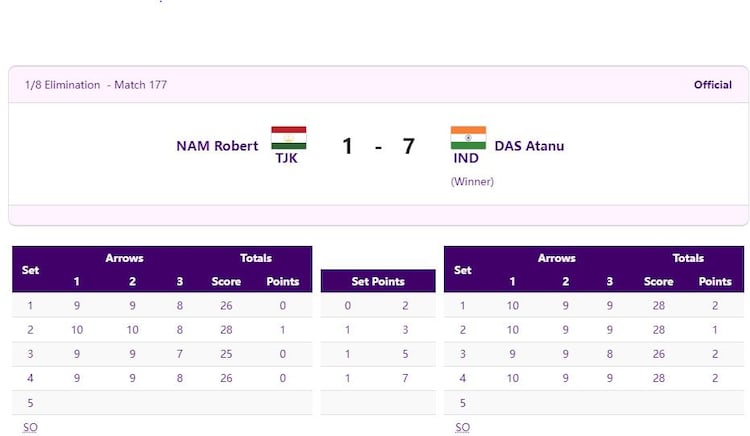Click the Official status label

point(713,85)
